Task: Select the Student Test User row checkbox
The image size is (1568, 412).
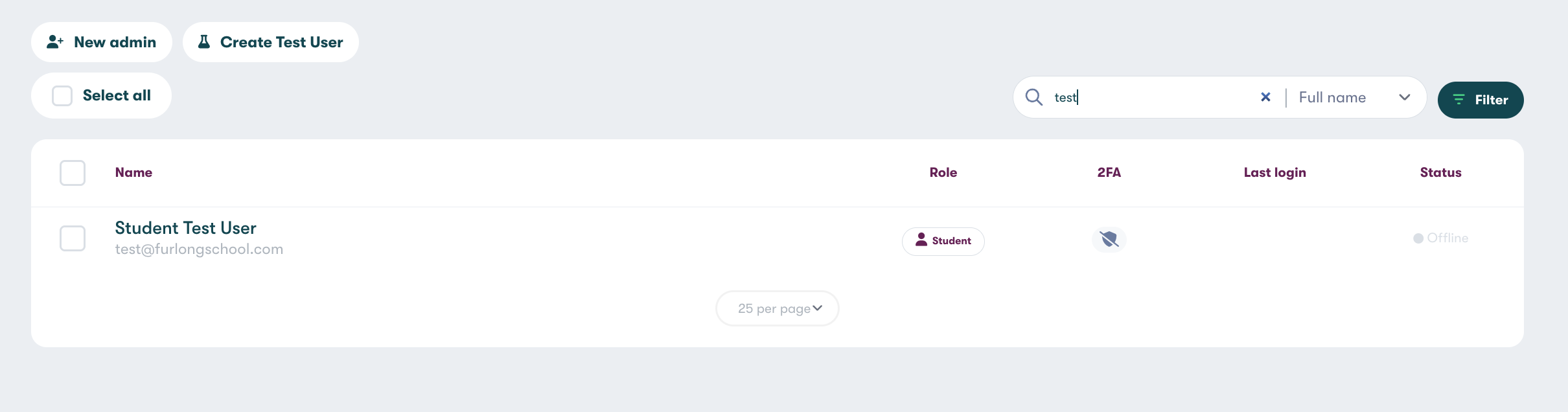Action: click(73, 238)
